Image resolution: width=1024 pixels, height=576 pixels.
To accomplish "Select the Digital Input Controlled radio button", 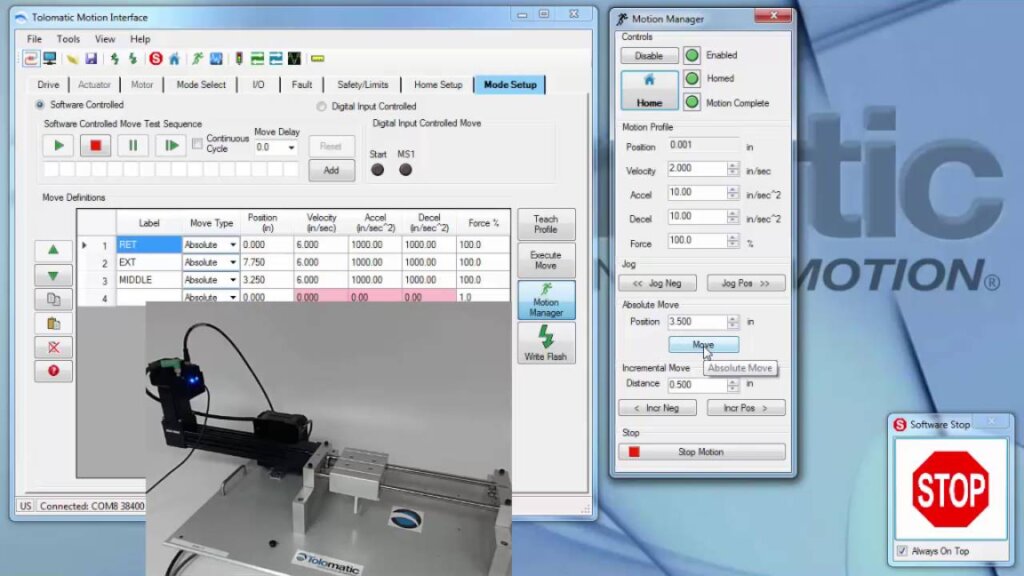I will tap(322, 106).
